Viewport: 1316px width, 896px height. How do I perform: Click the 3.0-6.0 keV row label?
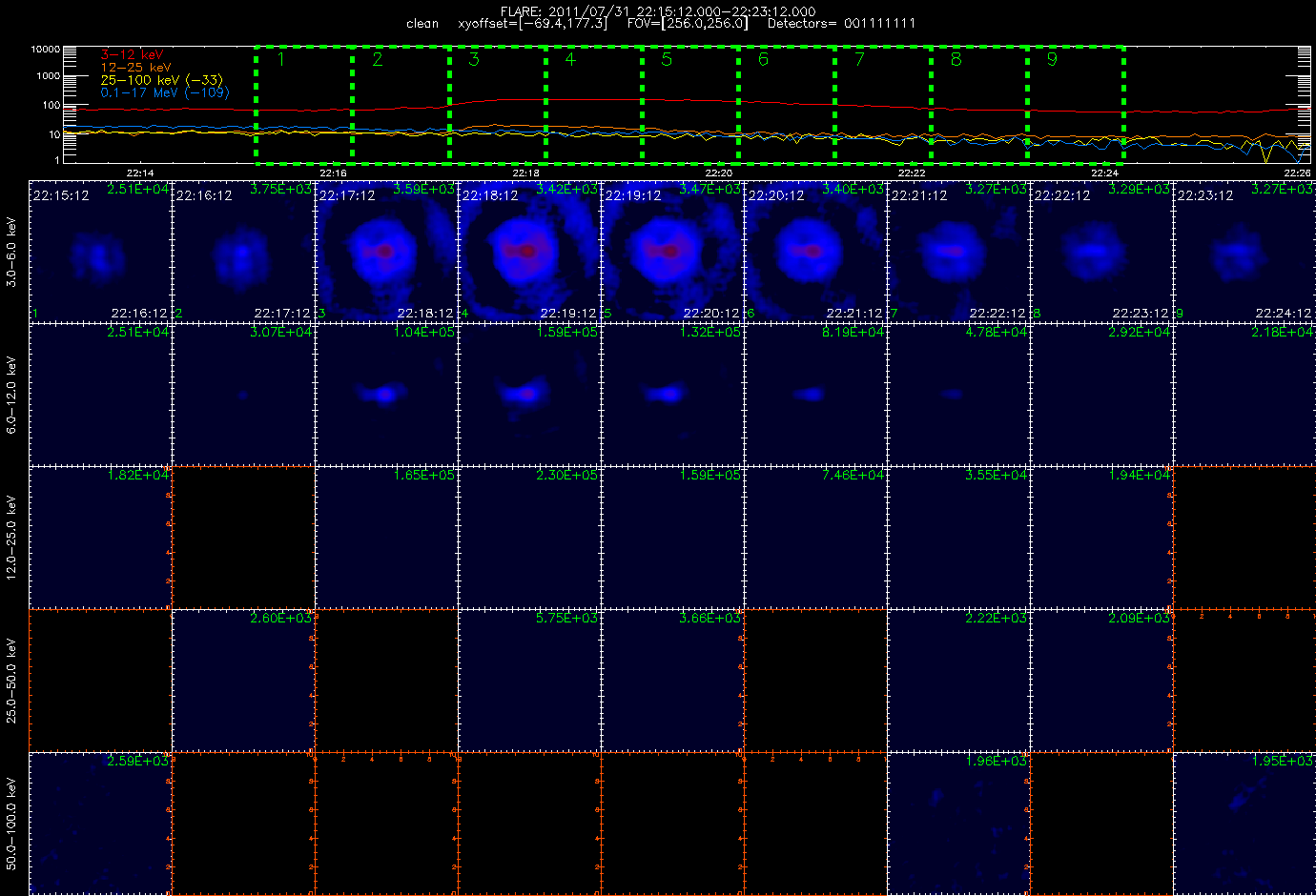[x=11, y=252]
